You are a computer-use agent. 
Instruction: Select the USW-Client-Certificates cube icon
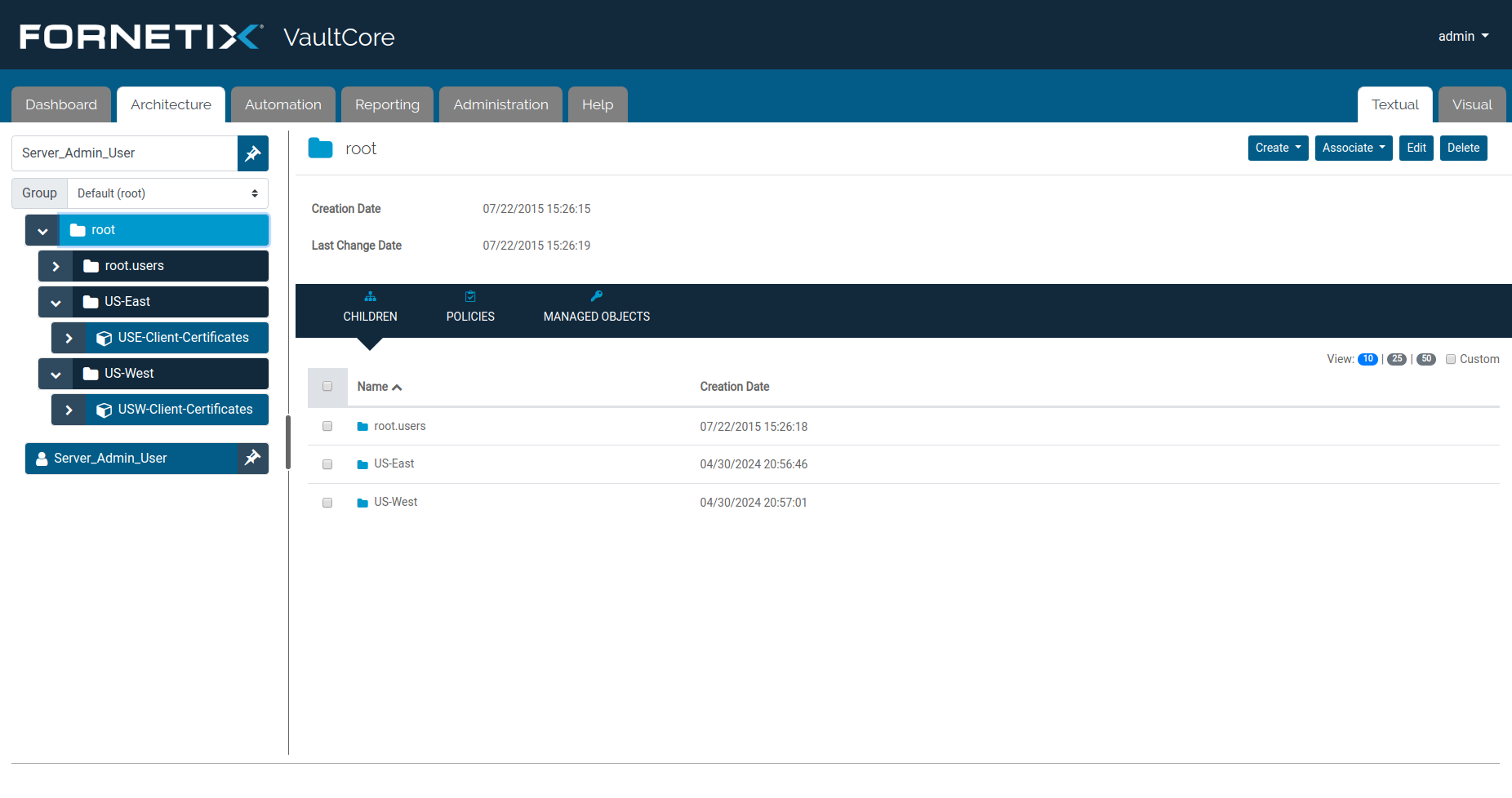(x=104, y=410)
